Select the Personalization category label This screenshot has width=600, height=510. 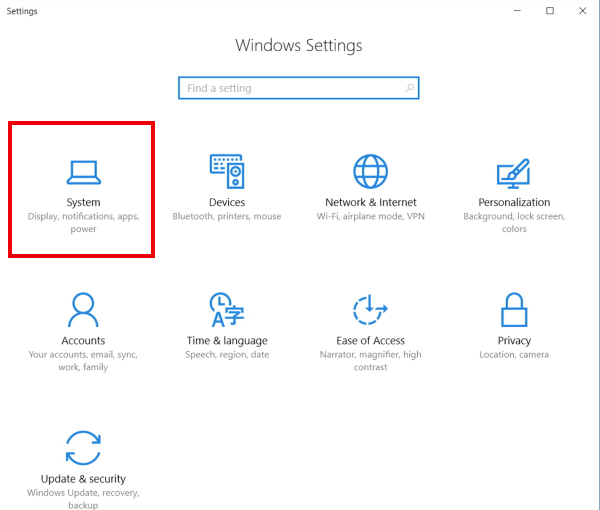click(x=514, y=202)
